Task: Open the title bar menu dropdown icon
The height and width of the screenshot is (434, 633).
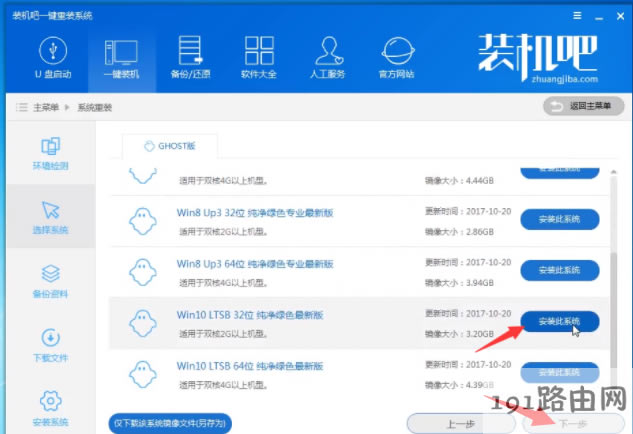Action: pyautogui.click(x=578, y=17)
